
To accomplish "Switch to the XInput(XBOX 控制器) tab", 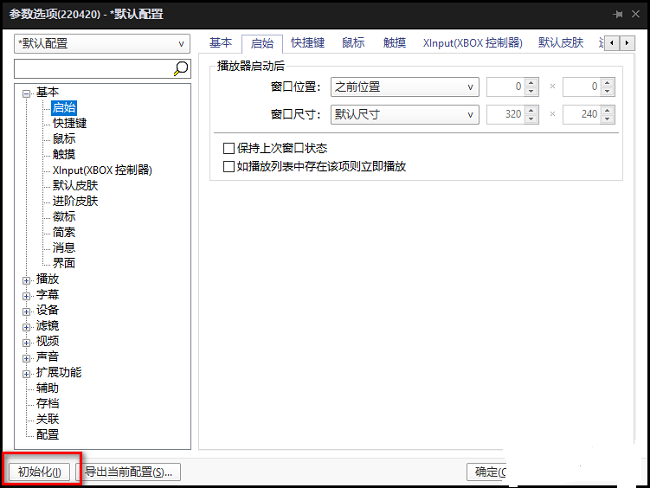I will (x=472, y=43).
